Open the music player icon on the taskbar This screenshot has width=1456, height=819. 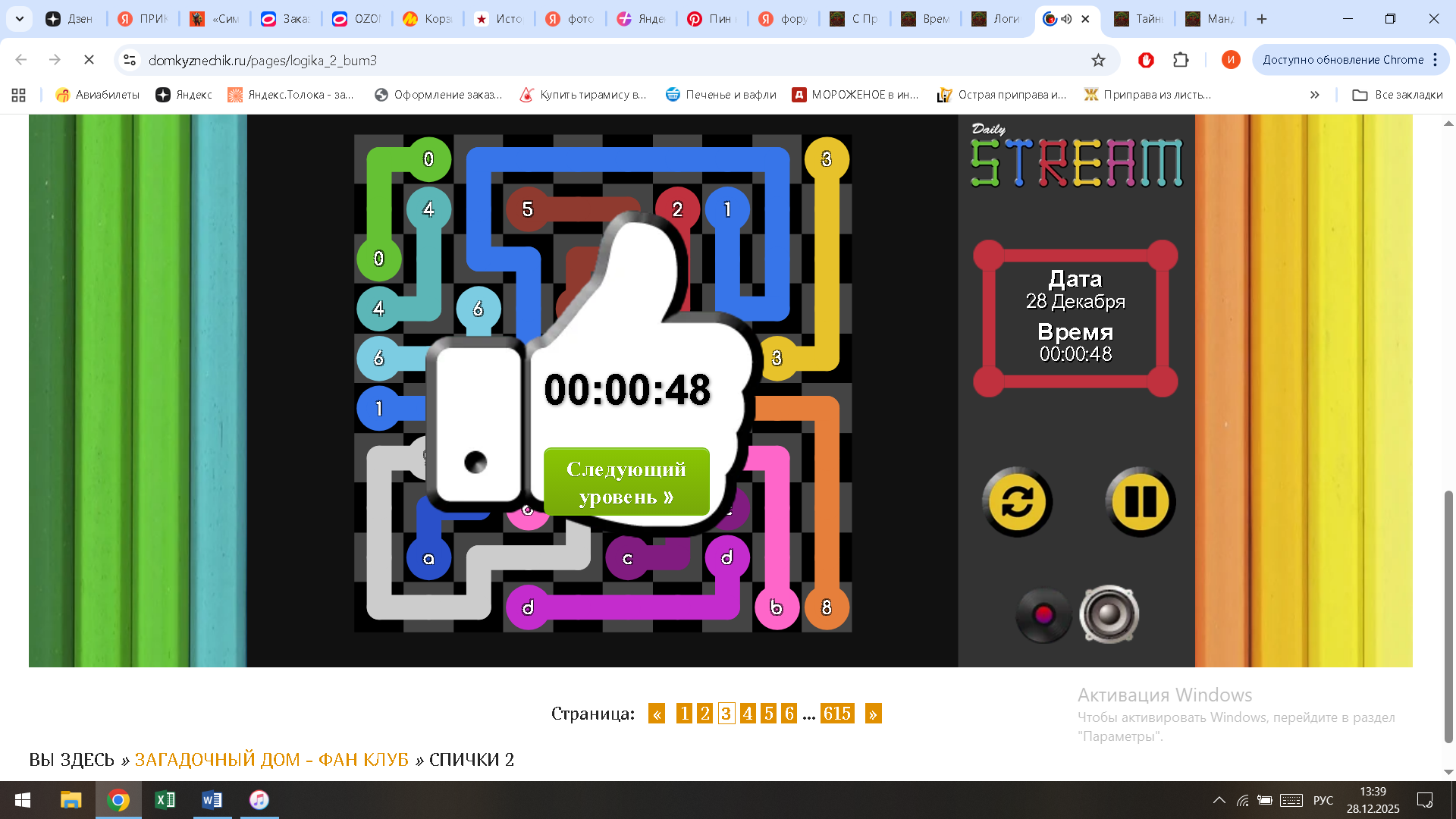(259, 799)
